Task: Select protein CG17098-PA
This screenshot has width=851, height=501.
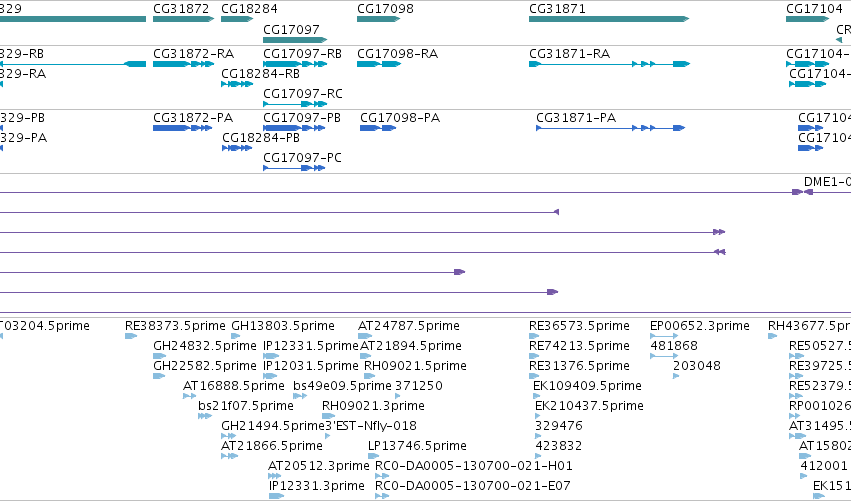Action: [378, 128]
